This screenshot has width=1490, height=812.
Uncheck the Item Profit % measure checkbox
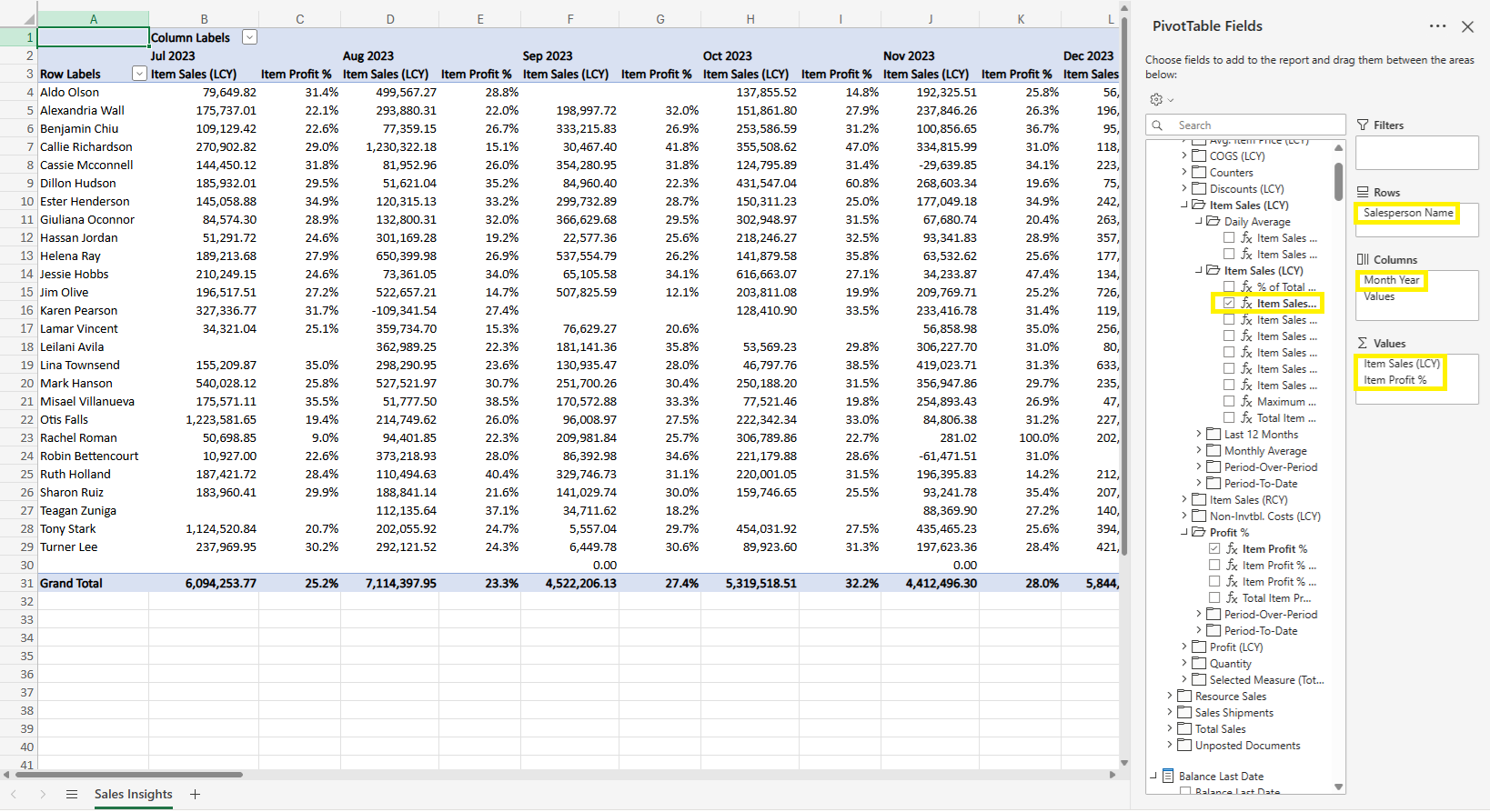[x=1214, y=549]
